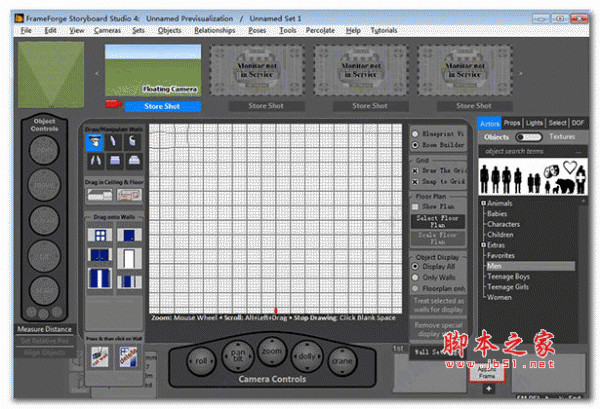Select Characters in the actor tree
The image size is (600, 409).
click(503, 224)
